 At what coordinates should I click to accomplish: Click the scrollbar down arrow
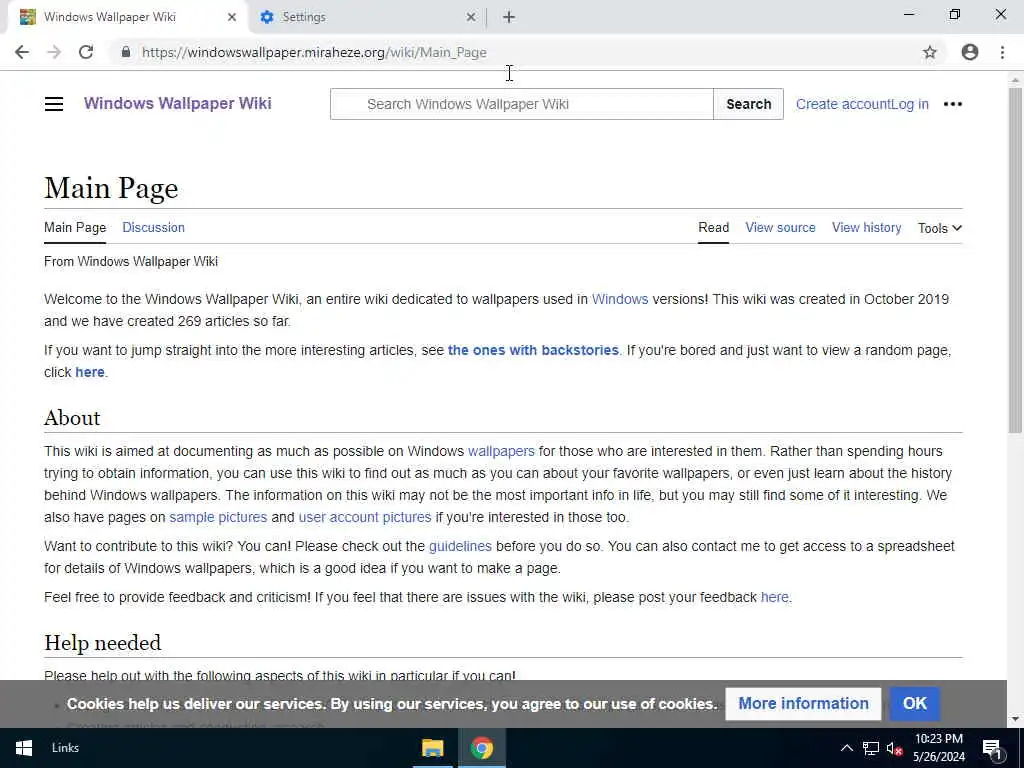point(1015,719)
